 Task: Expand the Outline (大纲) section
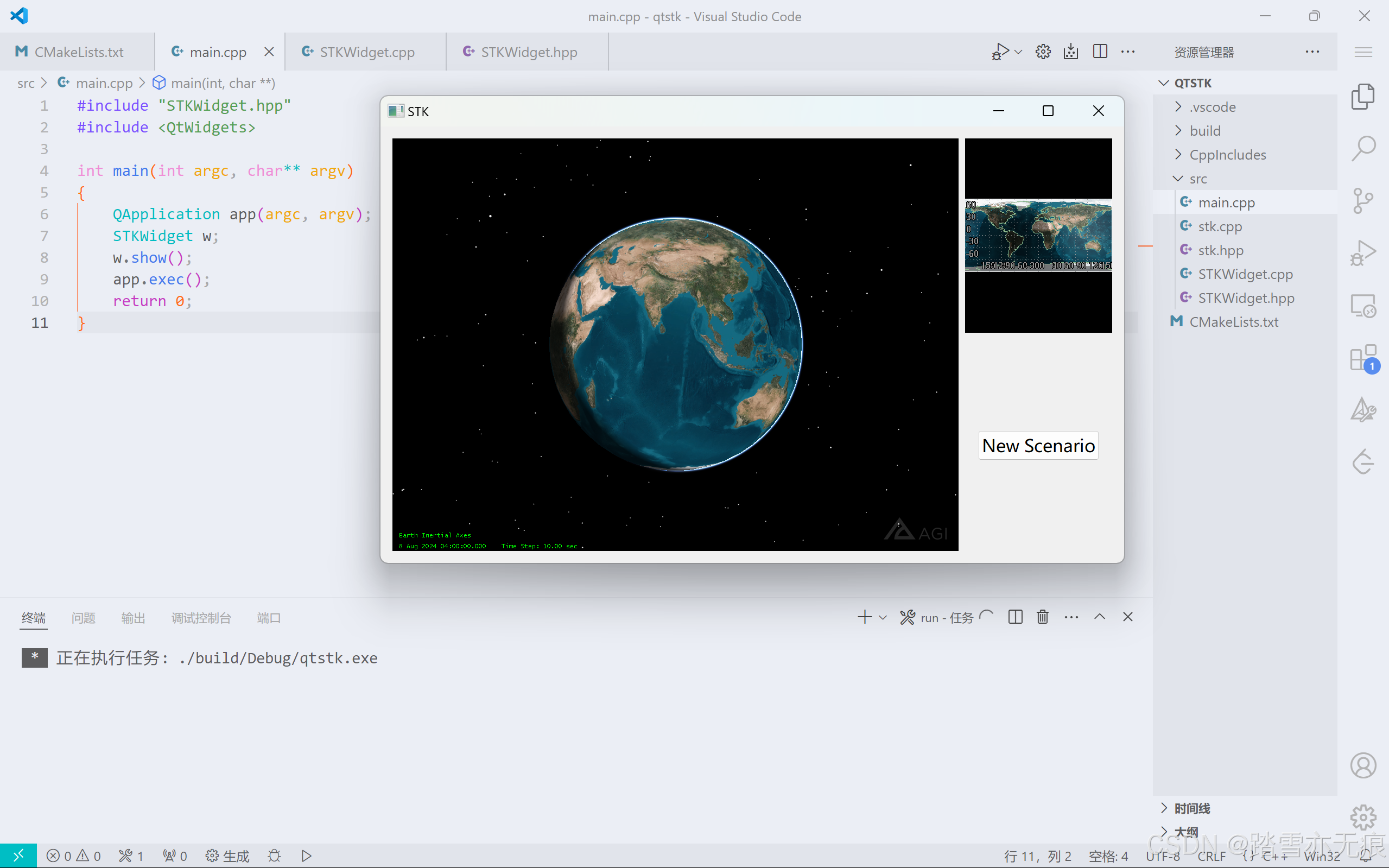click(1245, 832)
